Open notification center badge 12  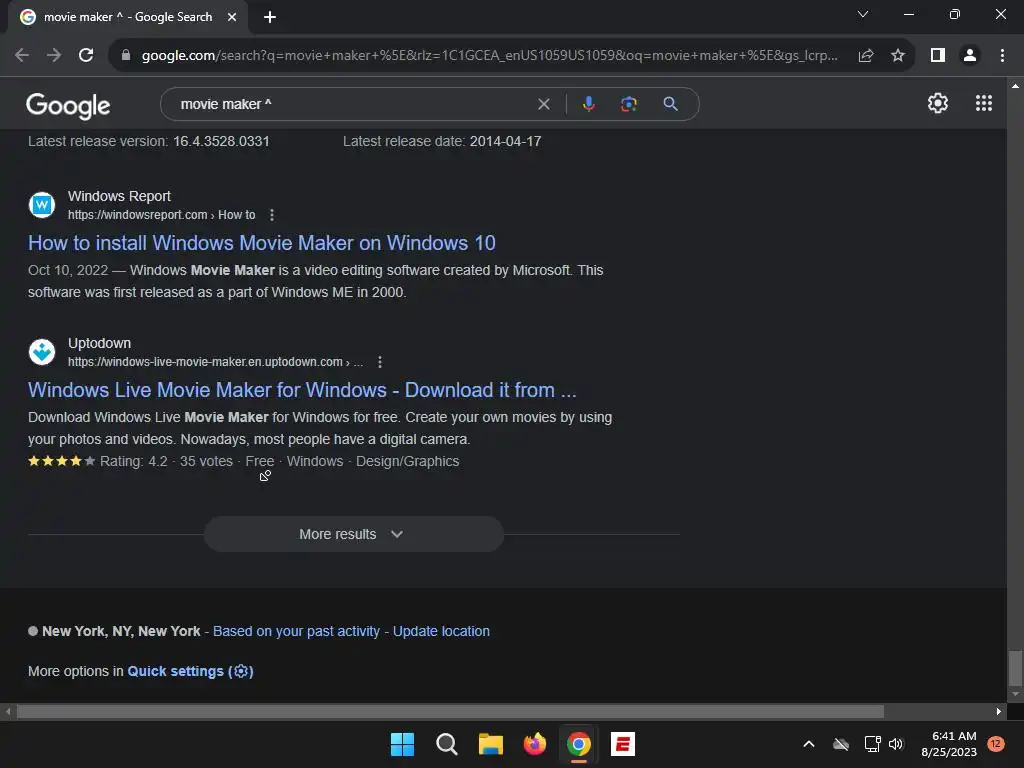click(x=996, y=743)
